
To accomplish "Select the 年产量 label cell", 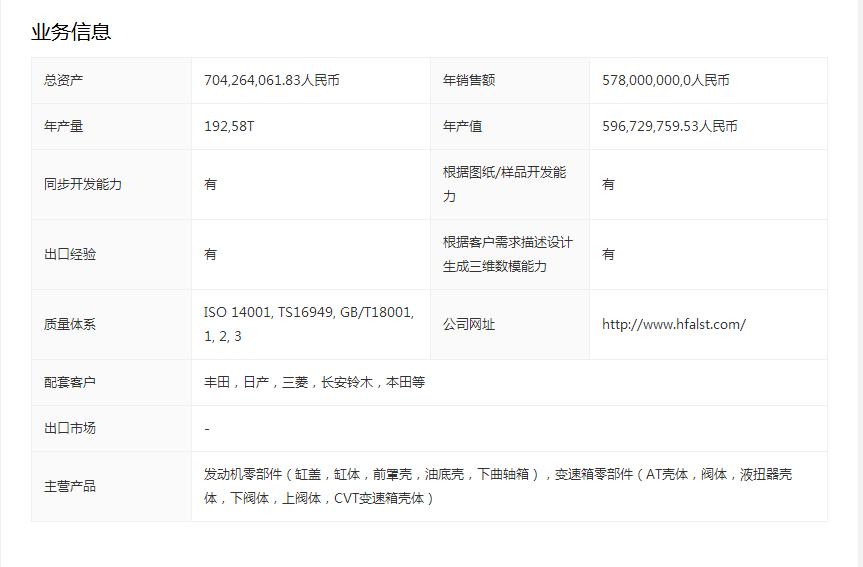I will (x=111, y=127).
